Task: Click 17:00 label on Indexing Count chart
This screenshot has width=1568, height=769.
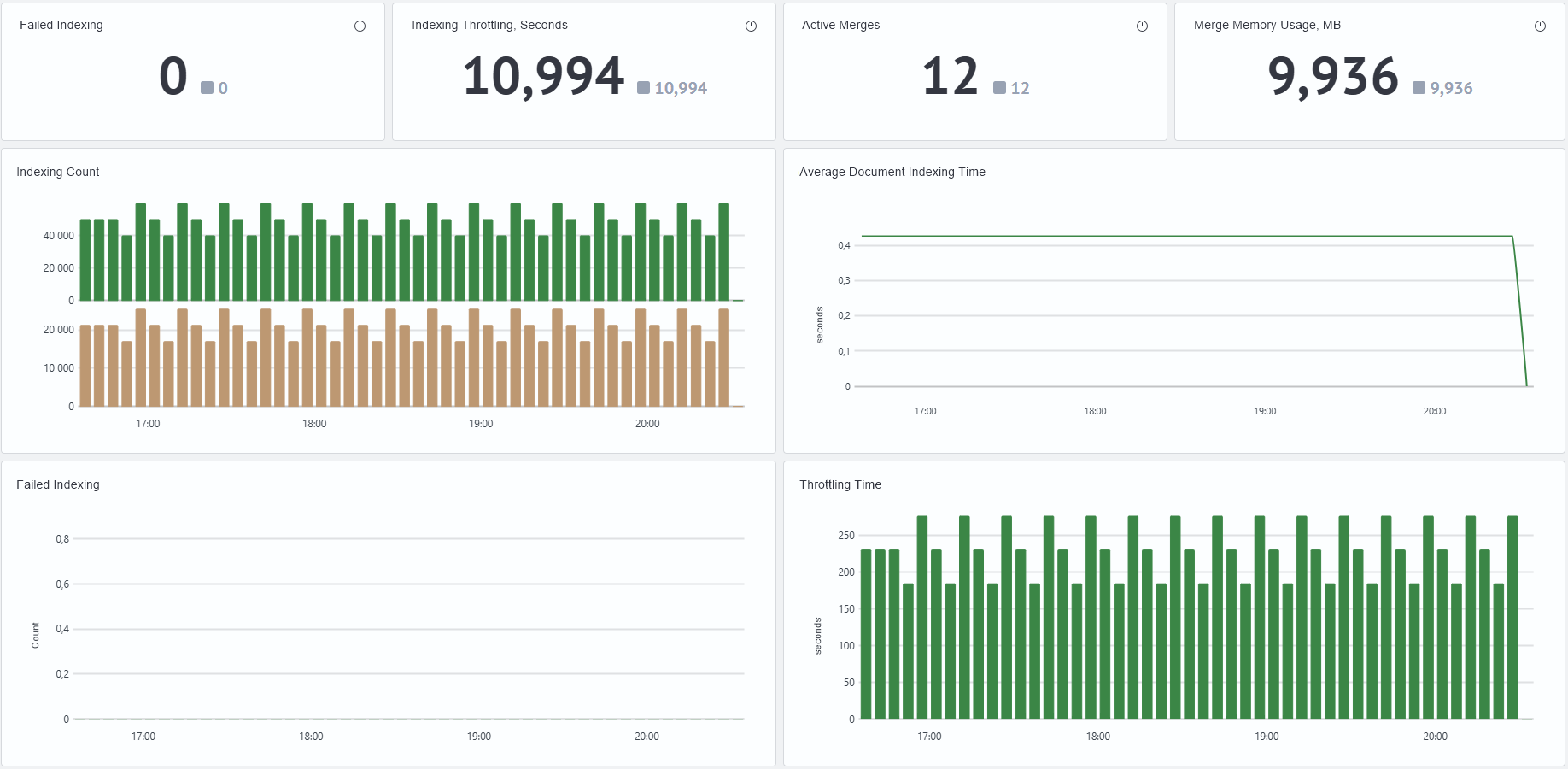Action: [x=148, y=424]
